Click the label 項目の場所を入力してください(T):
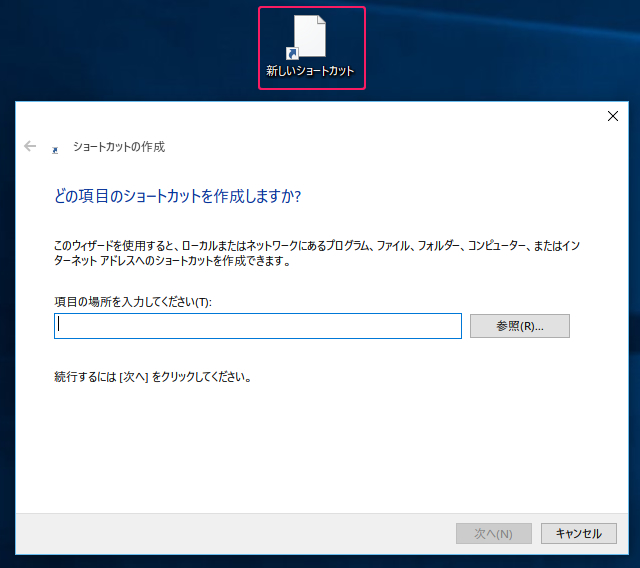The height and width of the screenshot is (568, 640). point(133,302)
